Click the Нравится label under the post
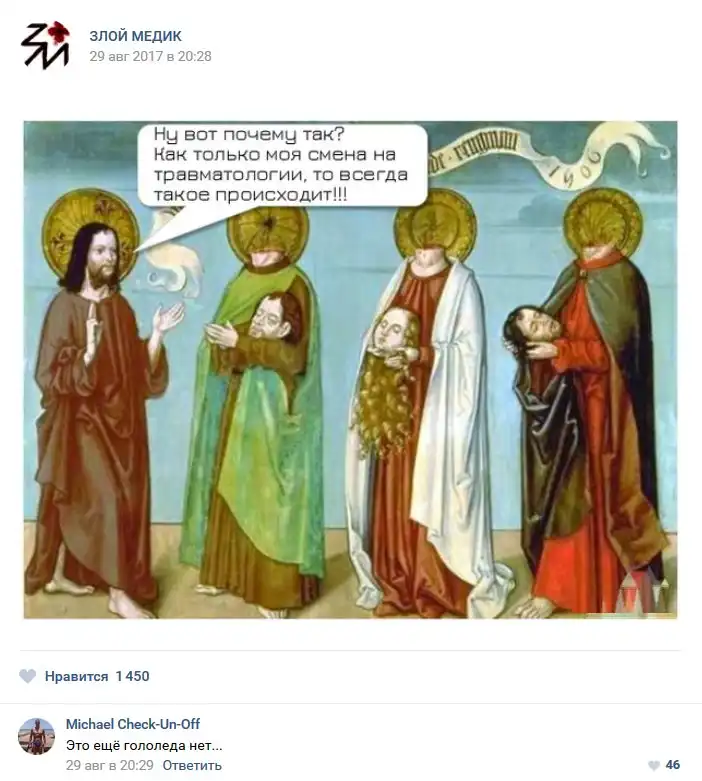The image size is (702, 781). (x=76, y=676)
